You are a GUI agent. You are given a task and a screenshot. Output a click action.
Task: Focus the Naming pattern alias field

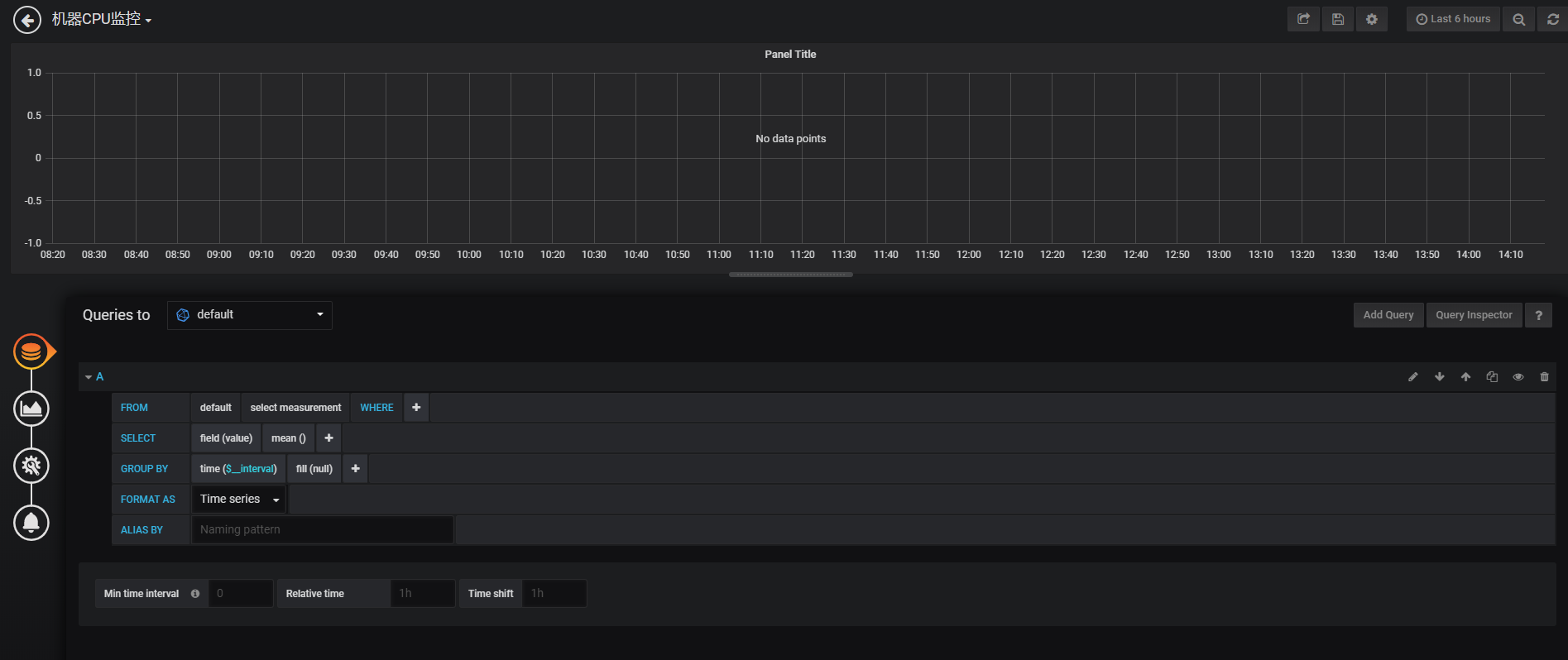point(322,530)
